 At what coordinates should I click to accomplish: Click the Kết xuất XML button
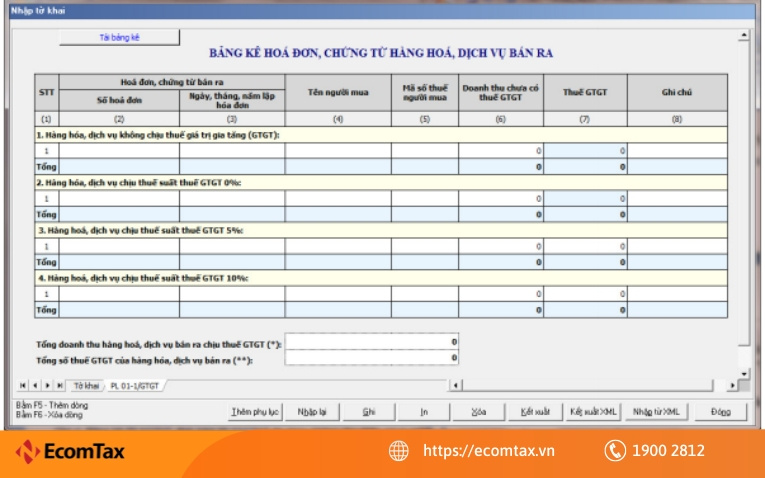pyautogui.click(x=593, y=412)
